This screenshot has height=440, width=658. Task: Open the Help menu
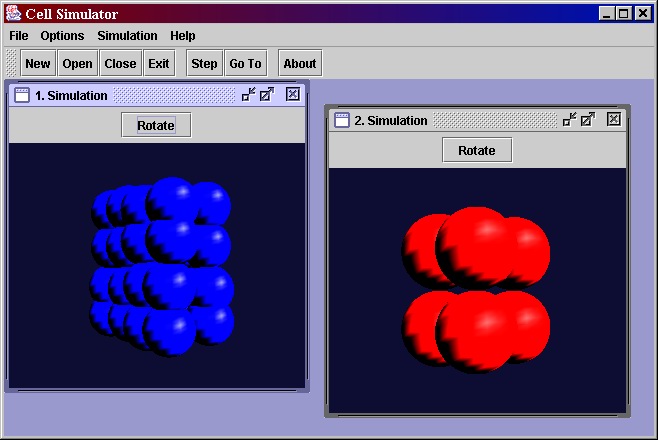(x=183, y=36)
